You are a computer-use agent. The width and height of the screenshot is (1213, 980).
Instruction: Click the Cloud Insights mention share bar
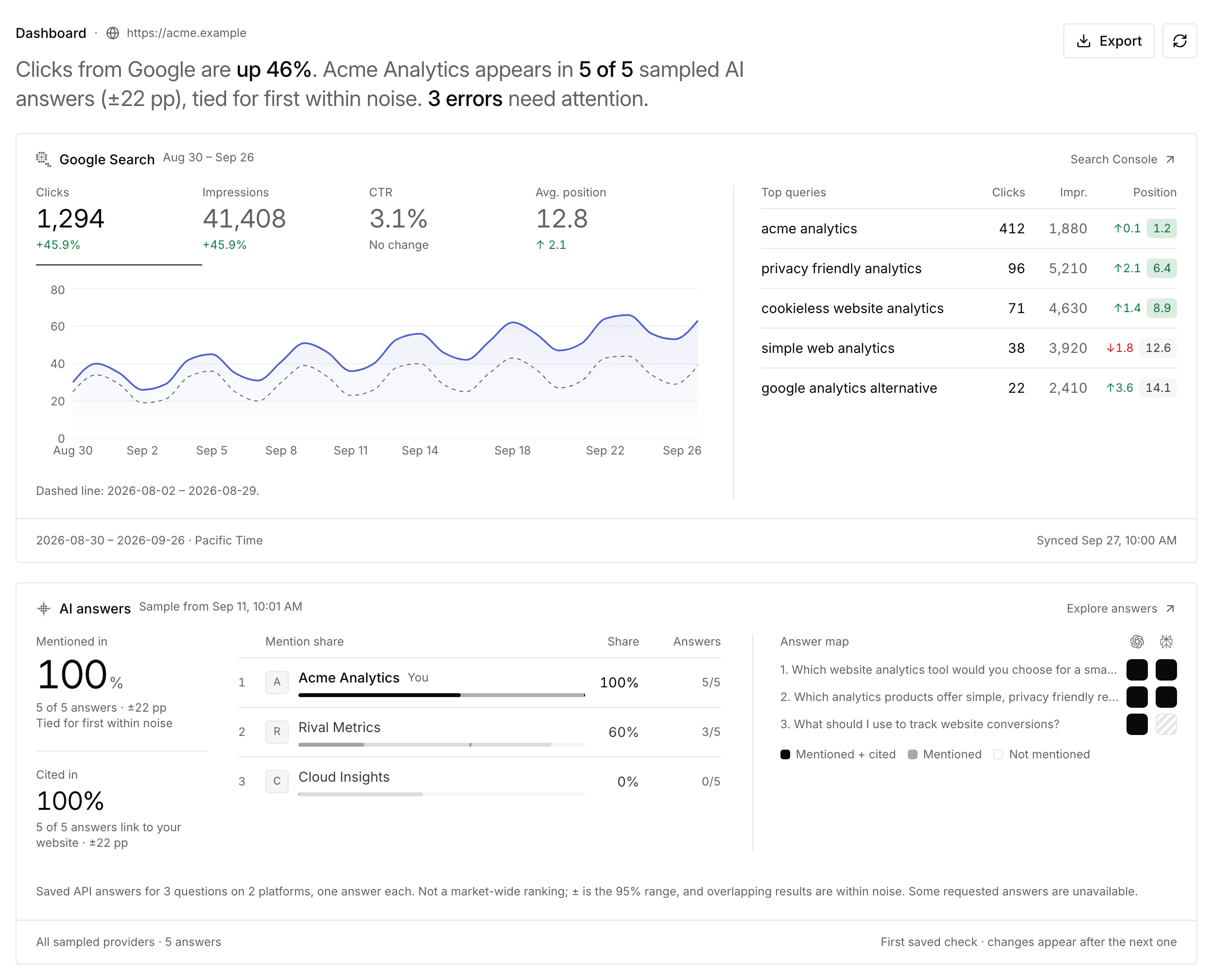tap(441, 794)
